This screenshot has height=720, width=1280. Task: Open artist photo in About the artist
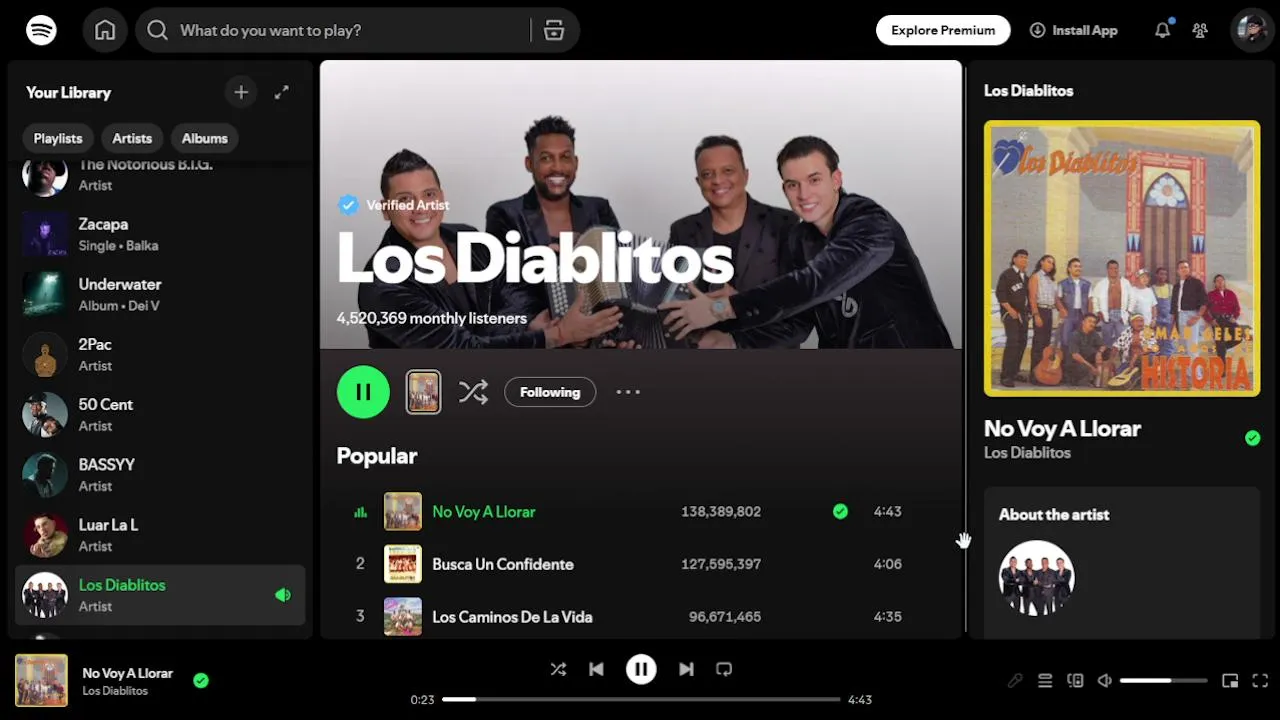(1036, 578)
